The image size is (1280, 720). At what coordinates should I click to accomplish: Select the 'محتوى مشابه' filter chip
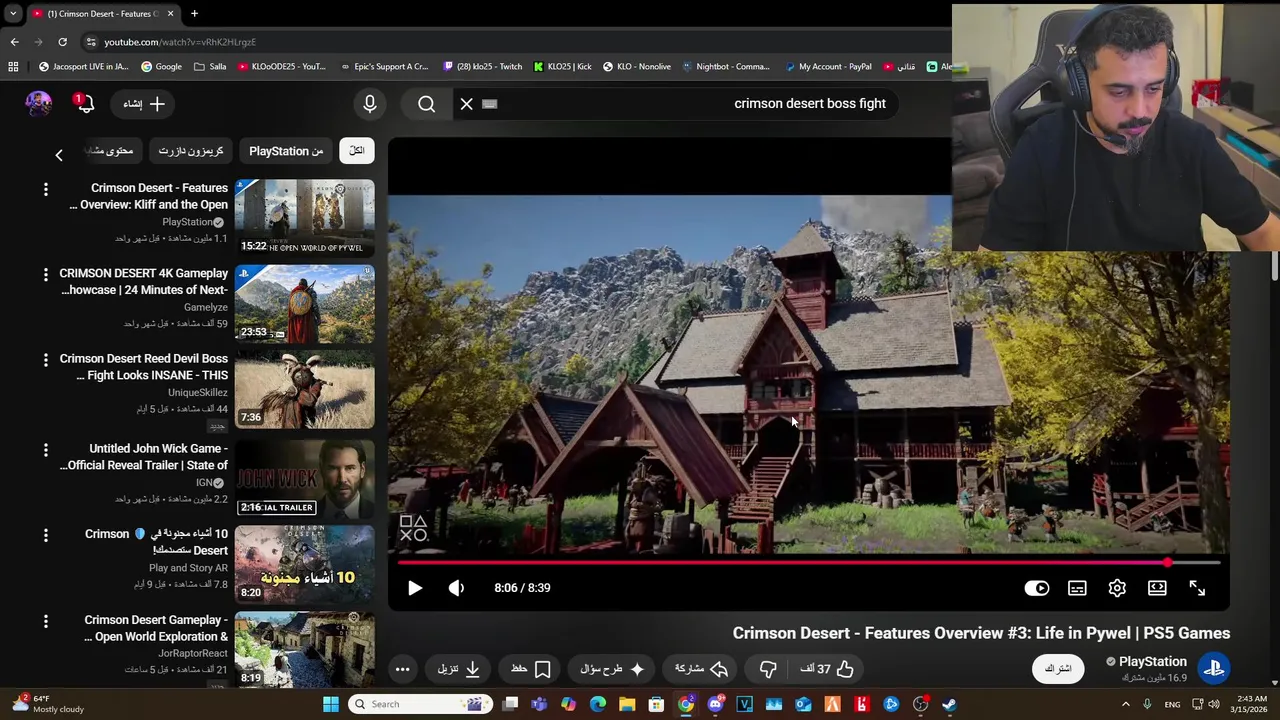112,151
